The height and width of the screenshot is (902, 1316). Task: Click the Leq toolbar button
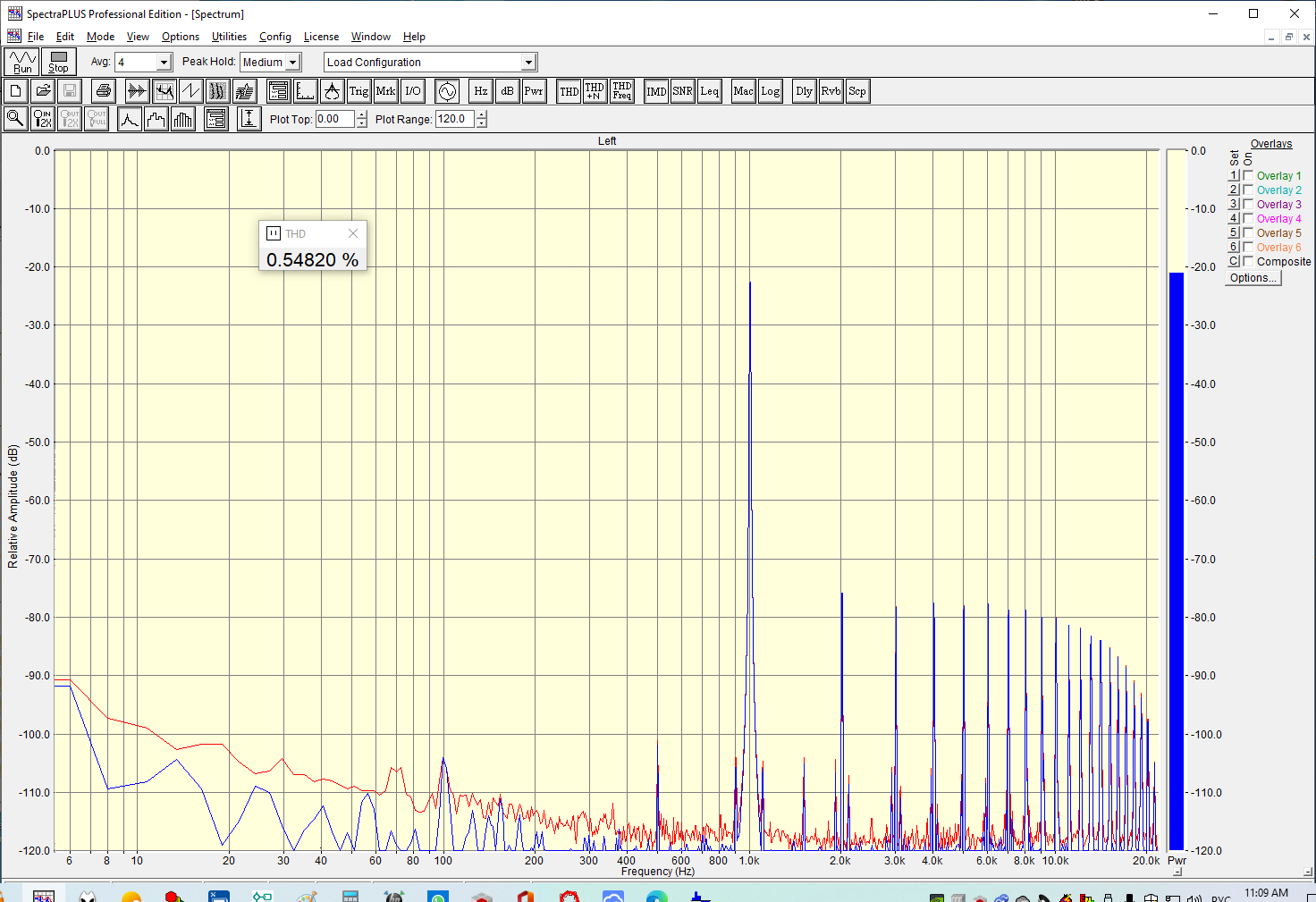click(x=709, y=91)
